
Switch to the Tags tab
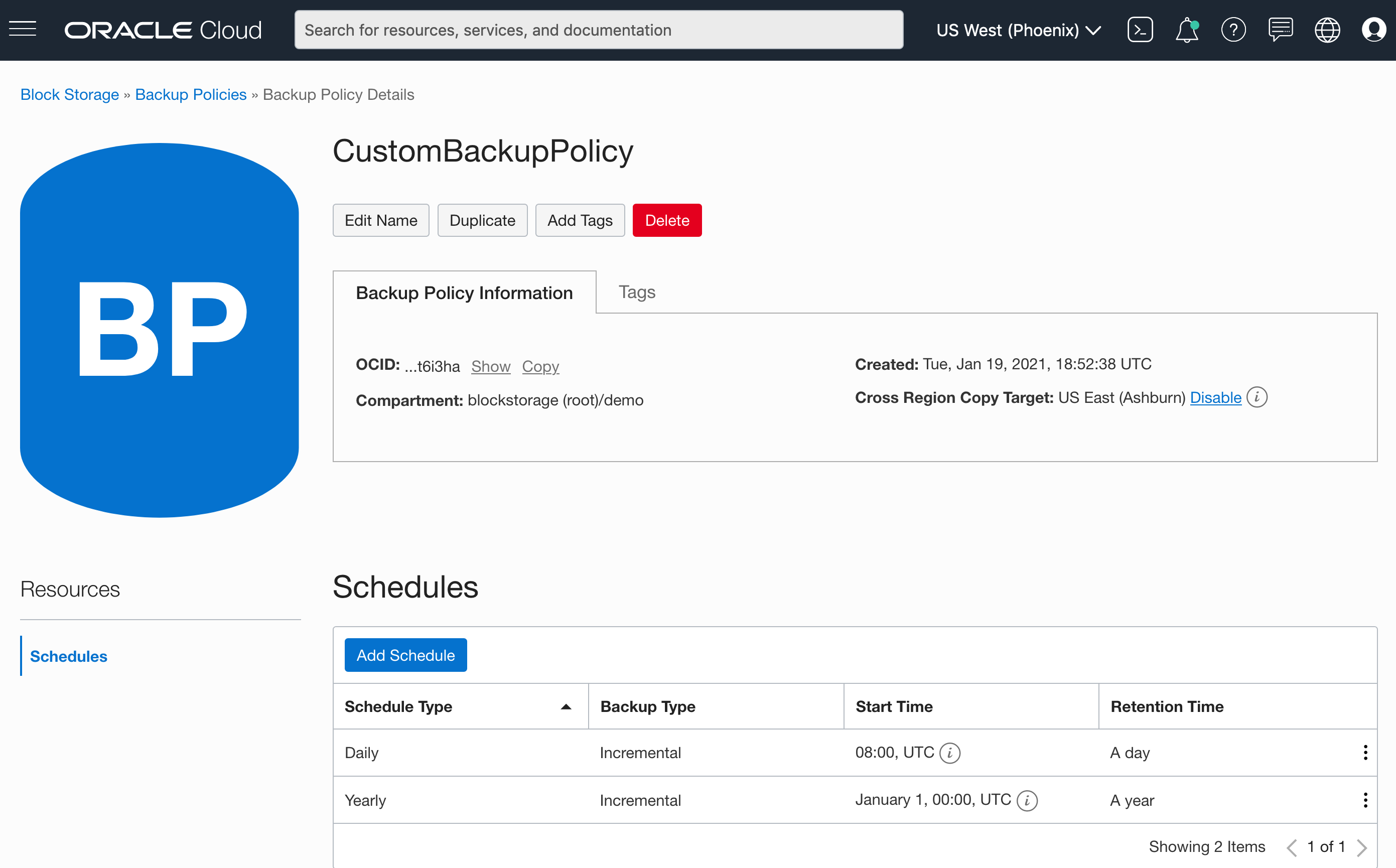[x=637, y=292]
